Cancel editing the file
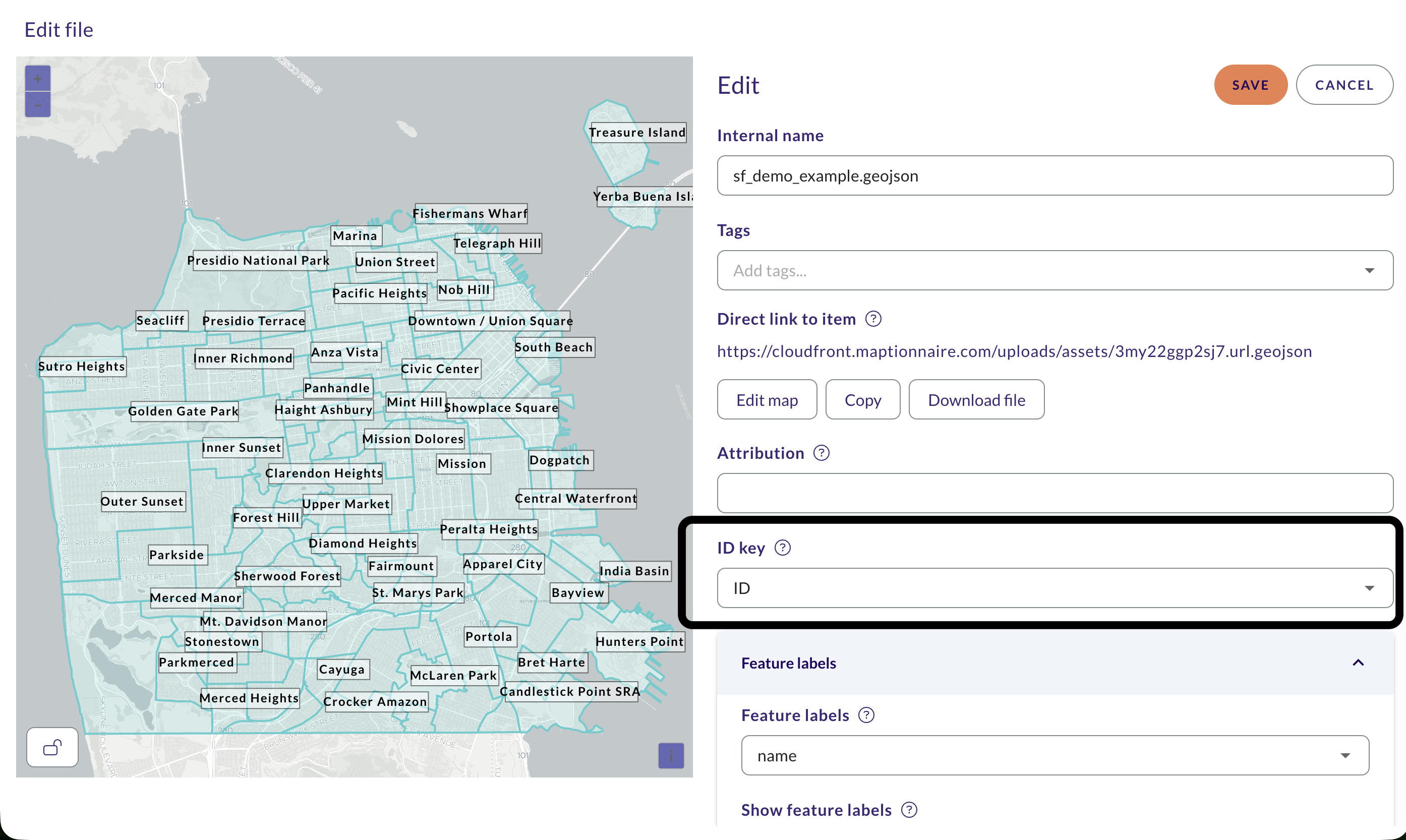 1344,85
